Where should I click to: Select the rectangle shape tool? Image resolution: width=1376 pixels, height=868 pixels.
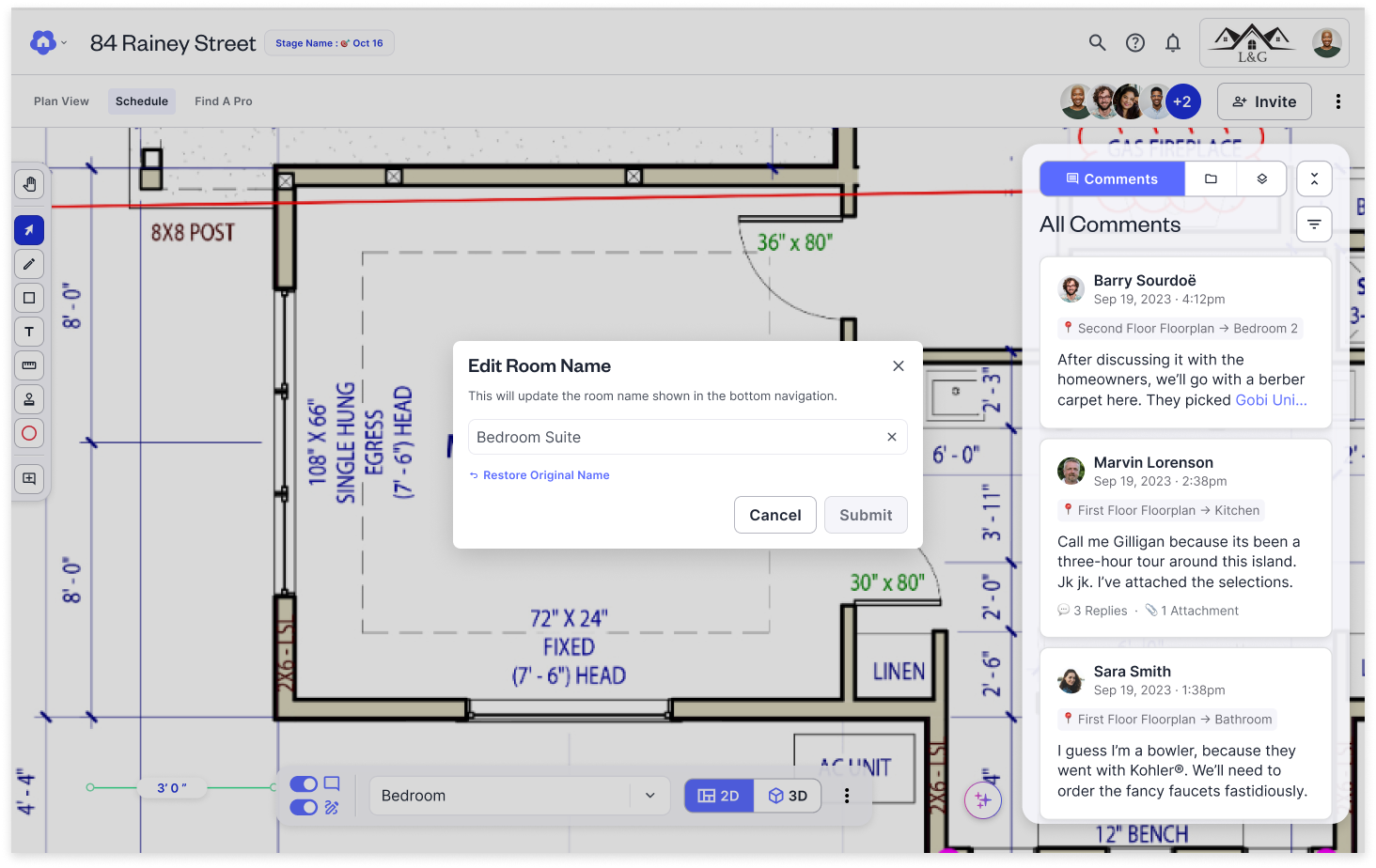pos(29,298)
